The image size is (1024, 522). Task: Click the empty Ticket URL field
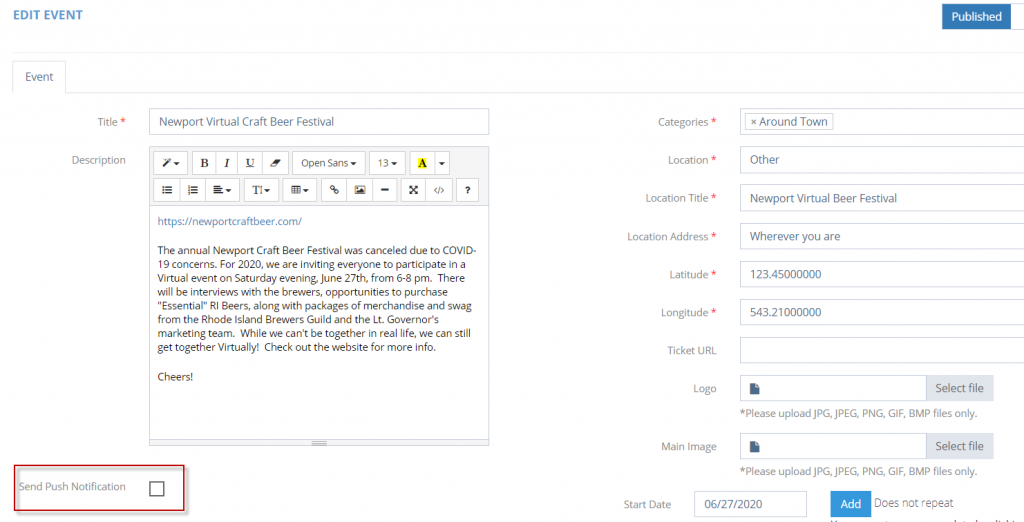882,350
